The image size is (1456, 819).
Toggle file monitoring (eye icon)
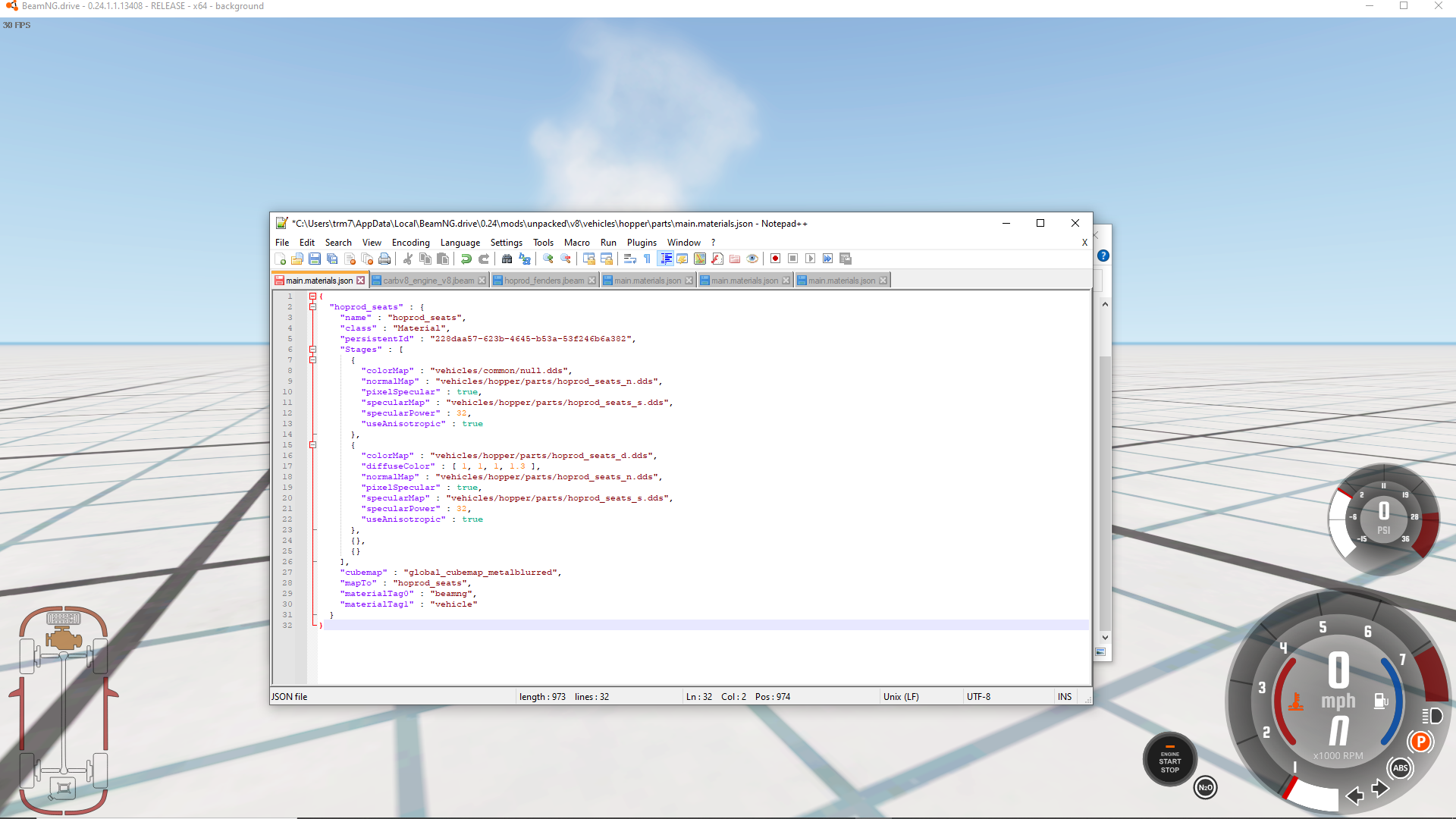coord(752,259)
